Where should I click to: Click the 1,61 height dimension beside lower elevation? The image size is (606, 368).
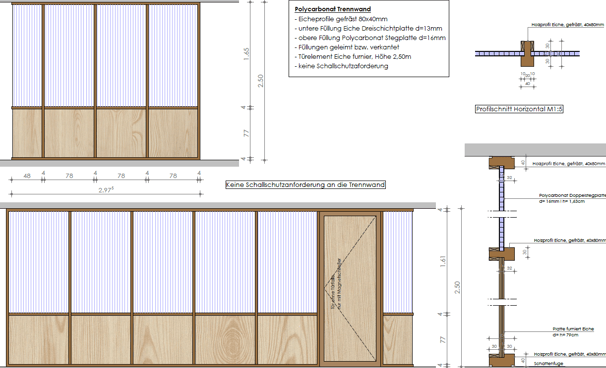pos(443,261)
